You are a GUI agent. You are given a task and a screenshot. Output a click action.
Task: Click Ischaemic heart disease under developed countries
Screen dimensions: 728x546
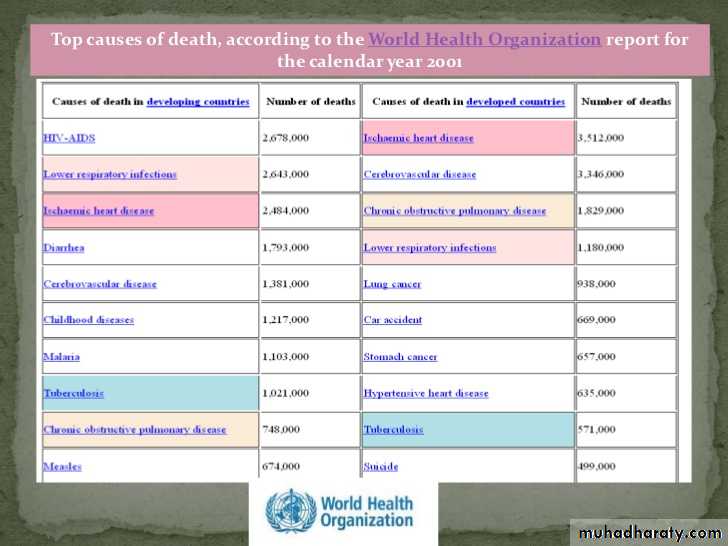pyautogui.click(x=418, y=138)
